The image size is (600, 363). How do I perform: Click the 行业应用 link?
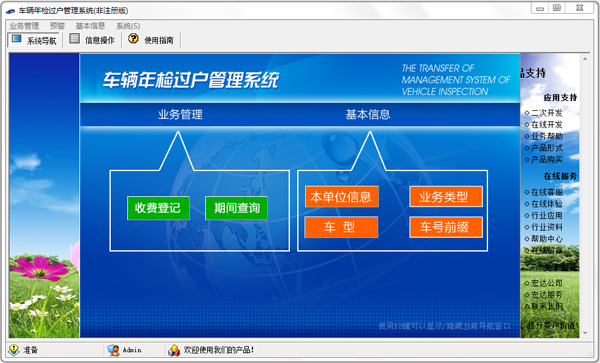546,215
